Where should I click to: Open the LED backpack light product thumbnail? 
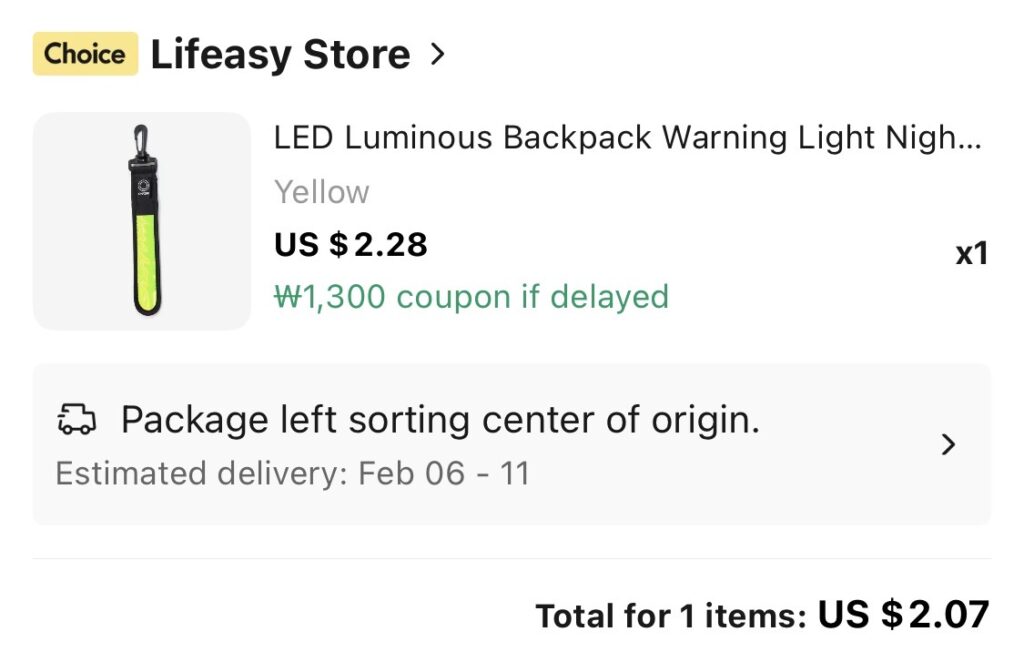click(x=142, y=221)
